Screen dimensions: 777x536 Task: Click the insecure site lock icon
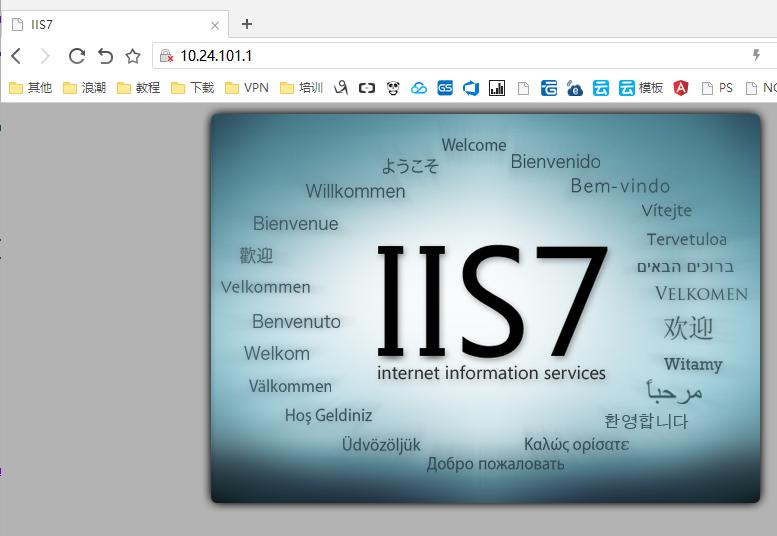167,56
